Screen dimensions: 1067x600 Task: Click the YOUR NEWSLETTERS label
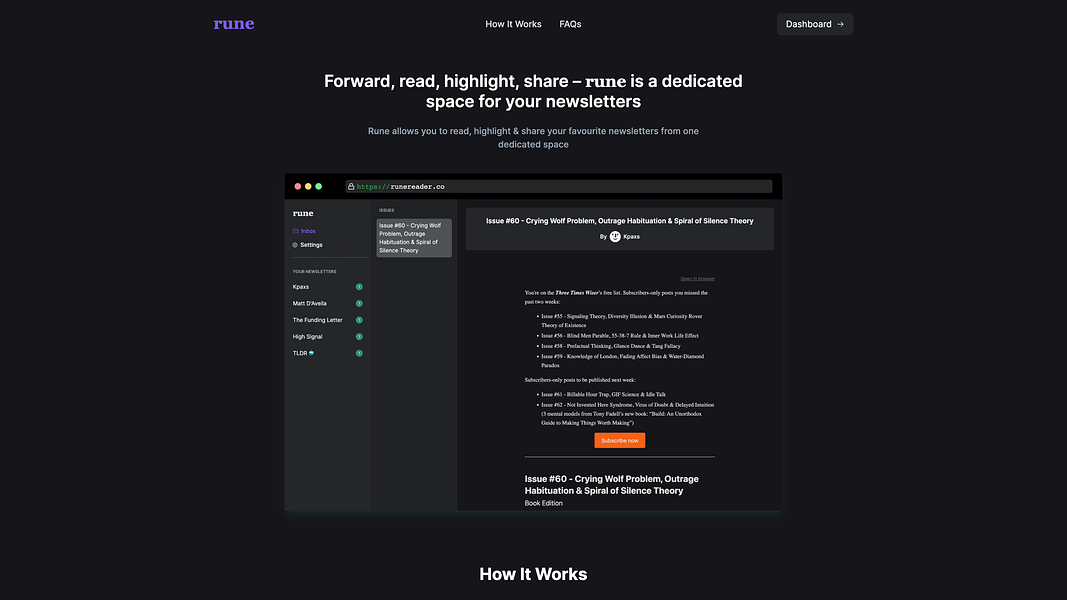point(314,271)
